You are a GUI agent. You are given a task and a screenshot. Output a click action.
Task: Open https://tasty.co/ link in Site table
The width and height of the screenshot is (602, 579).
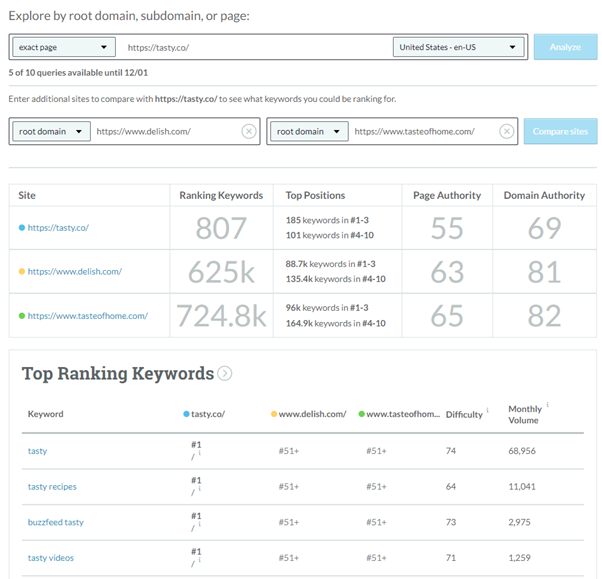click(58, 228)
